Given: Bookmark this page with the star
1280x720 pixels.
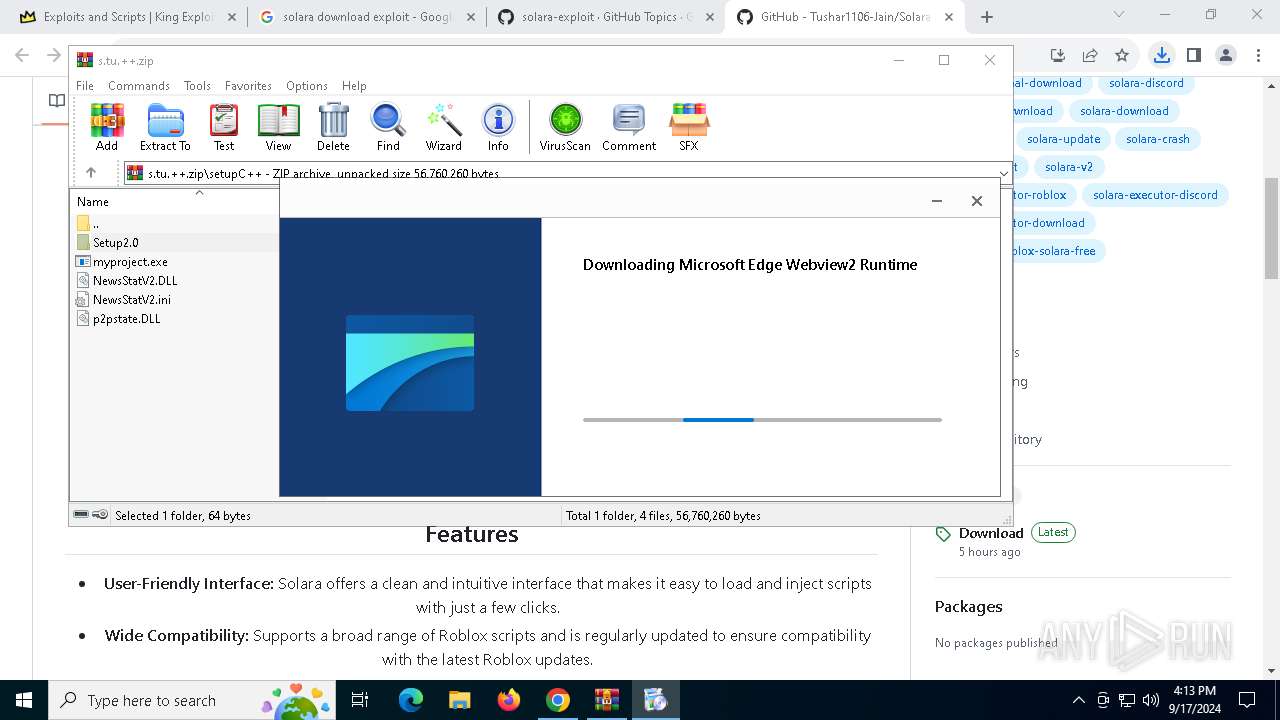Looking at the screenshot, I should 1122,56.
